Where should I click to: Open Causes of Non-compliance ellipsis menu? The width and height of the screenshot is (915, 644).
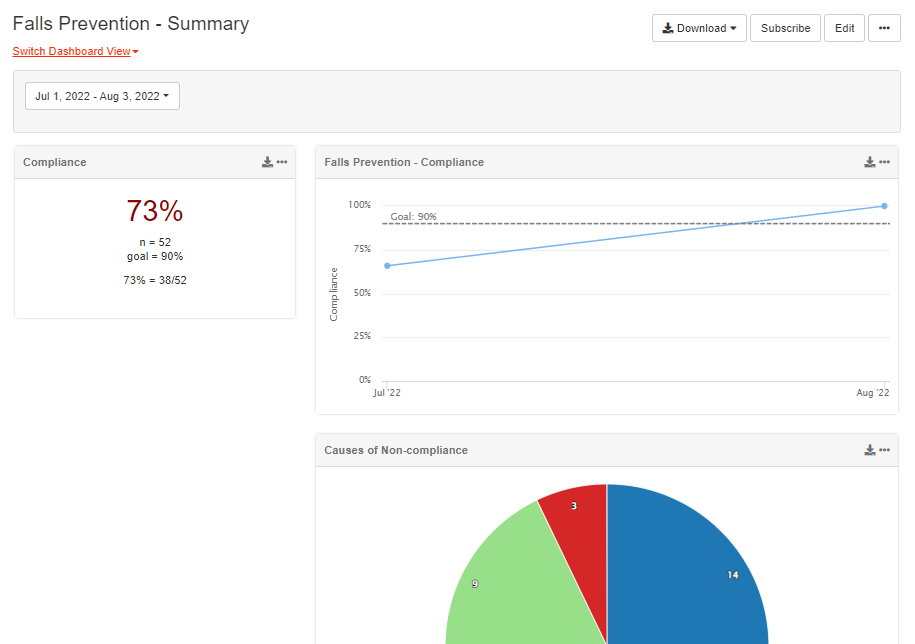click(885, 450)
